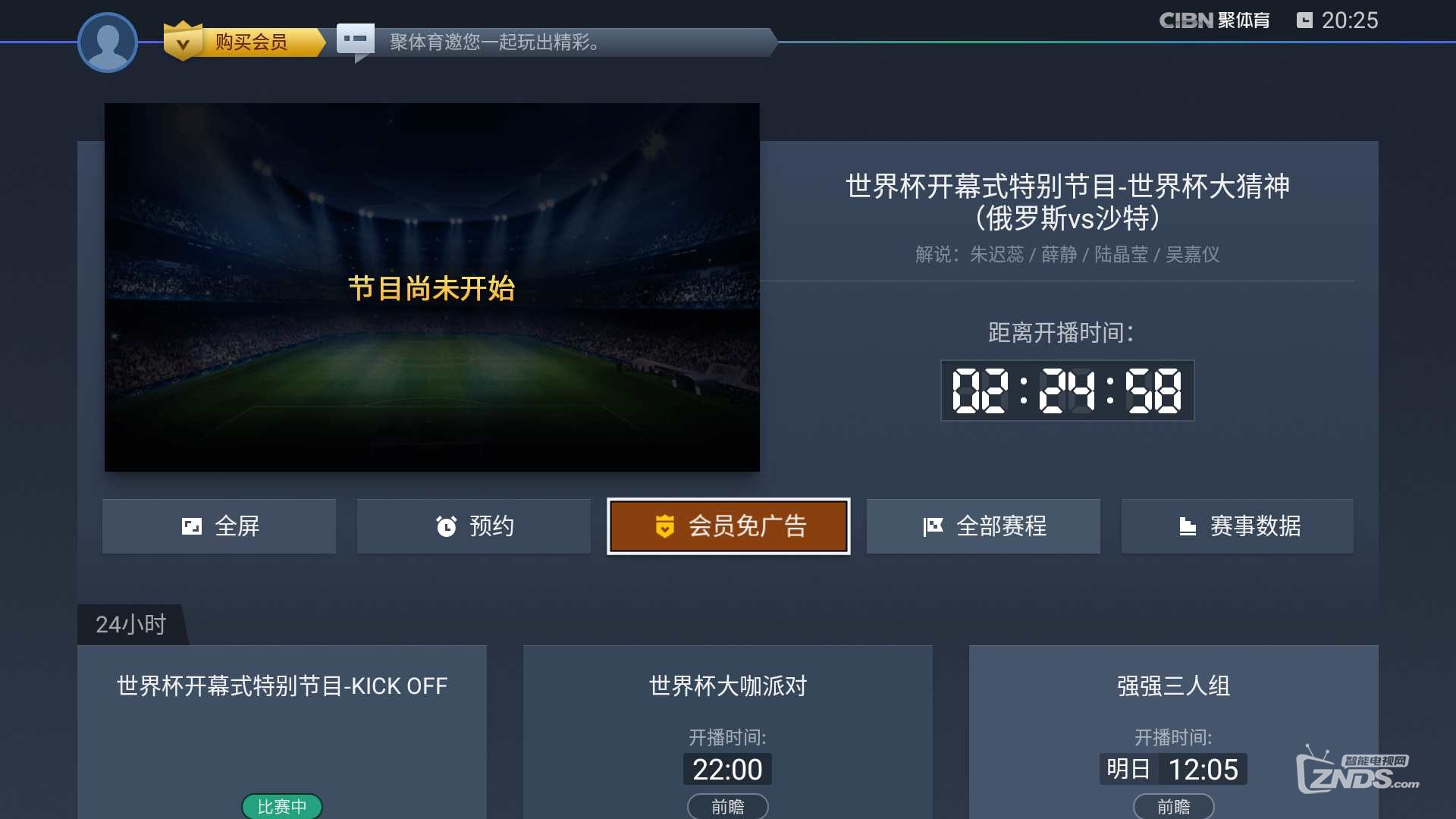Click 前瞻 under 世界杯大咖派对
Image resolution: width=1456 pixels, height=819 pixels.
[728, 806]
